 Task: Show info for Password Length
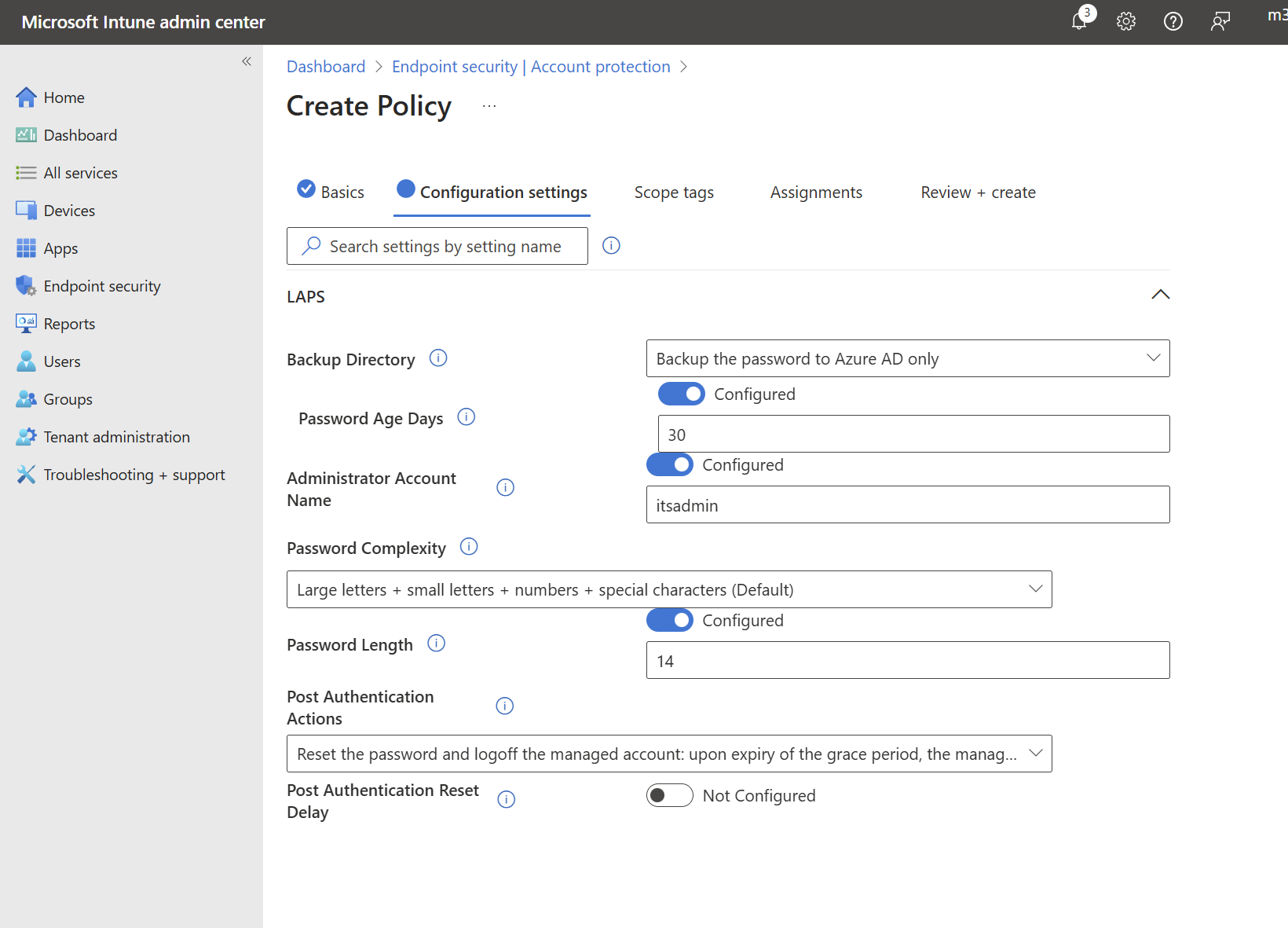click(x=436, y=644)
